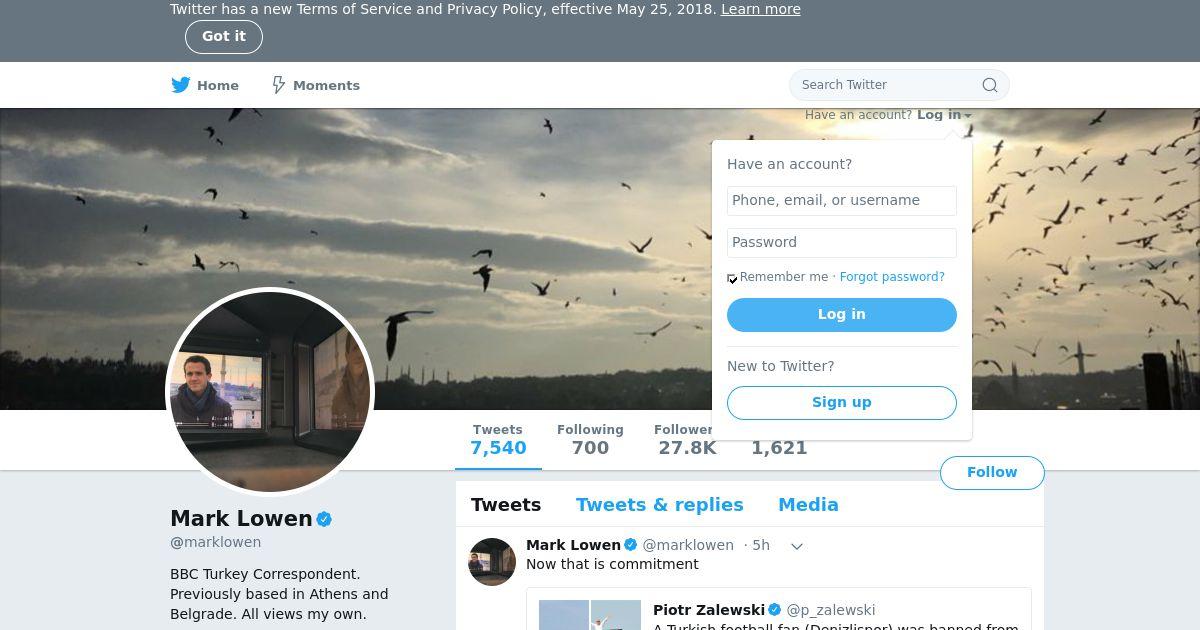Focus the Phone, email, or username field
Screen dimensions: 1200x630
tap(842, 201)
